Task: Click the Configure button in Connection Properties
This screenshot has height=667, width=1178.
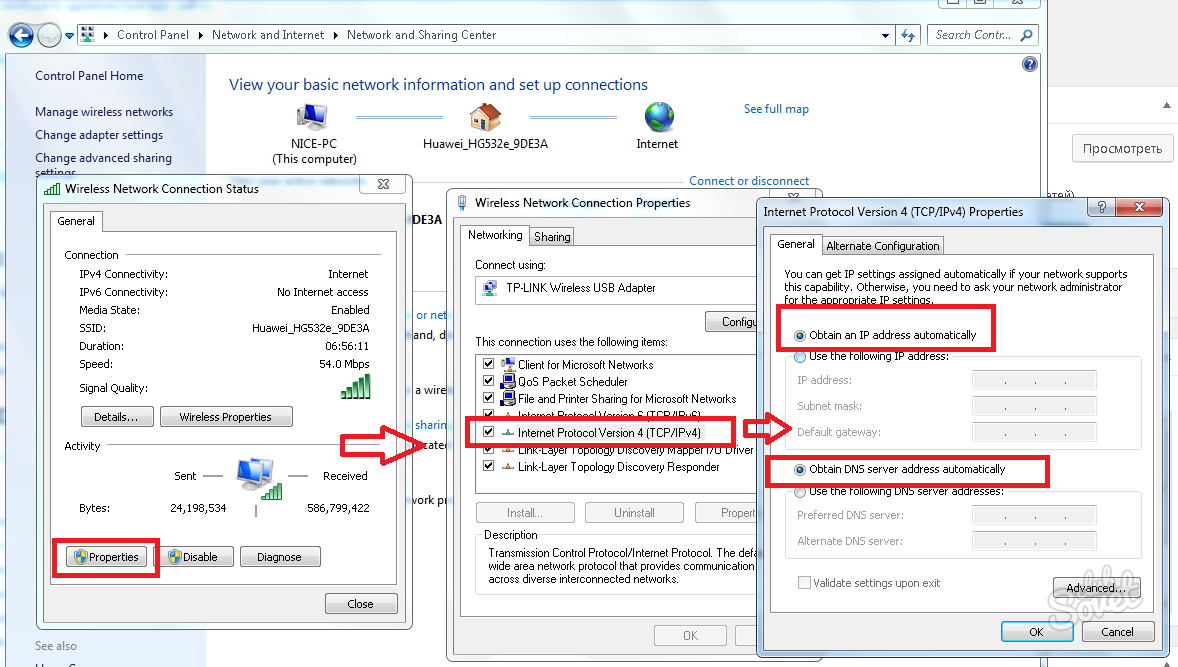Action: [732, 321]
